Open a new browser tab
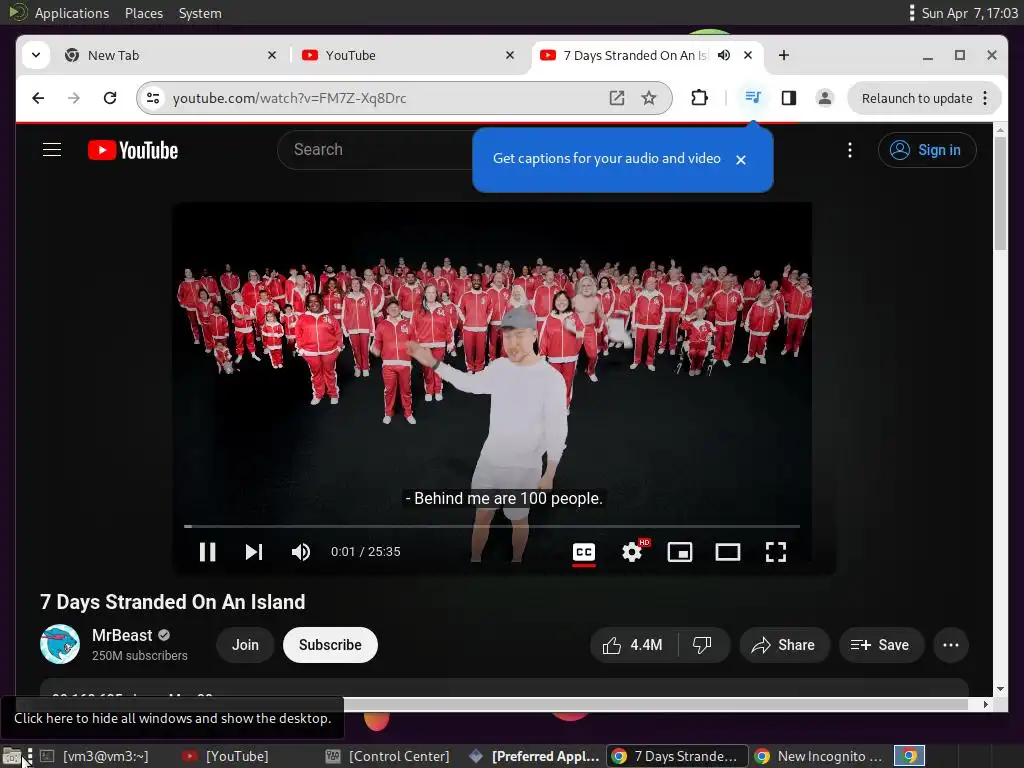 tap(784, 56)
